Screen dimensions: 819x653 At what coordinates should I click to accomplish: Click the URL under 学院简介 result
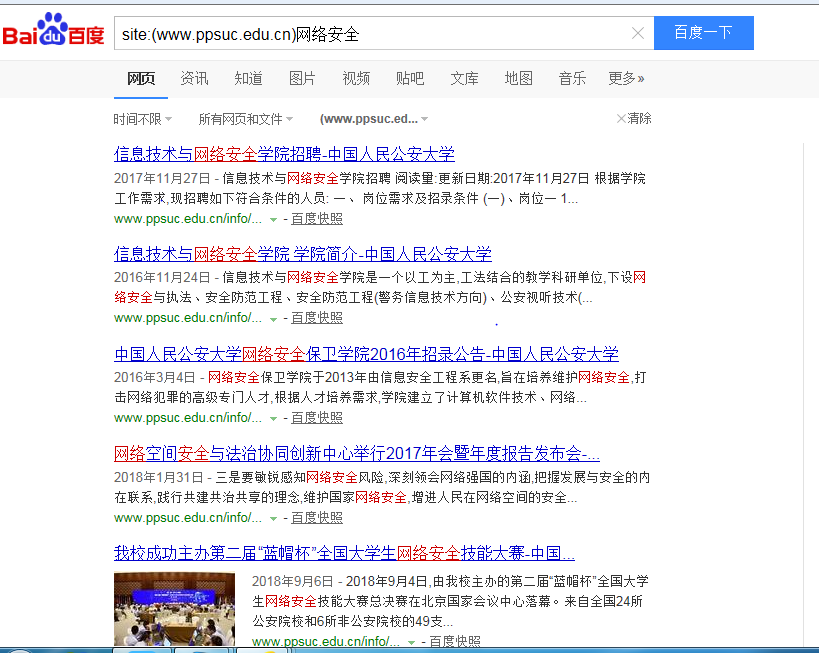click(x=188, y=318)
